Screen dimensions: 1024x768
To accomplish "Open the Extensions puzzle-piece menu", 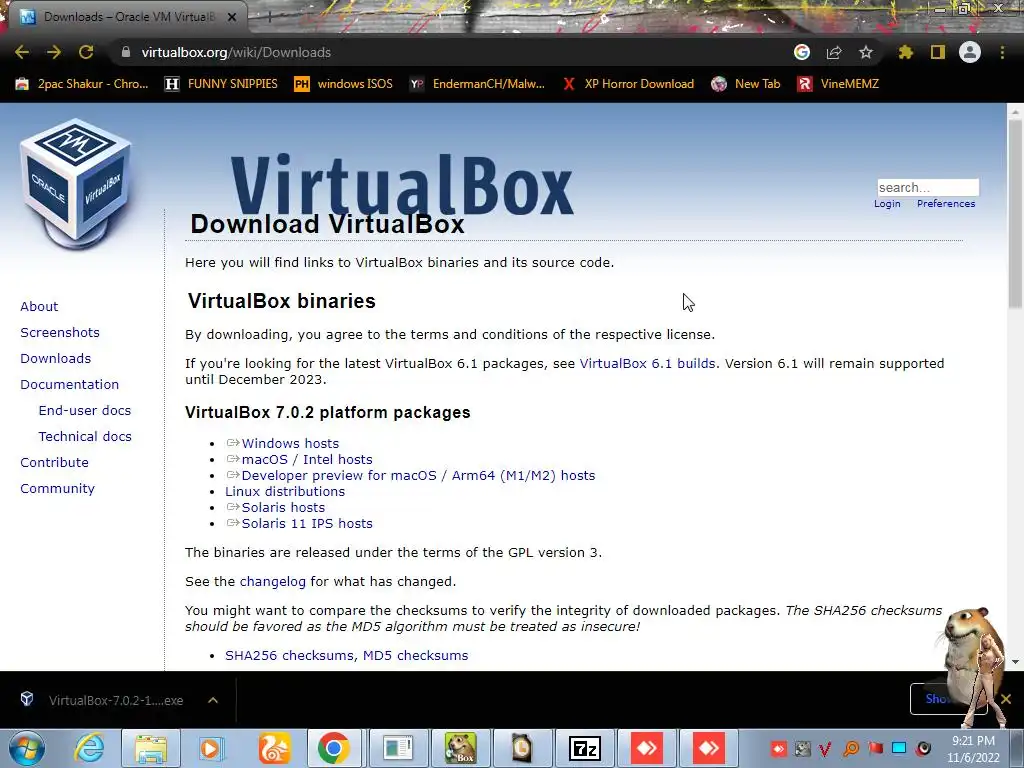I will coord(906,52).
